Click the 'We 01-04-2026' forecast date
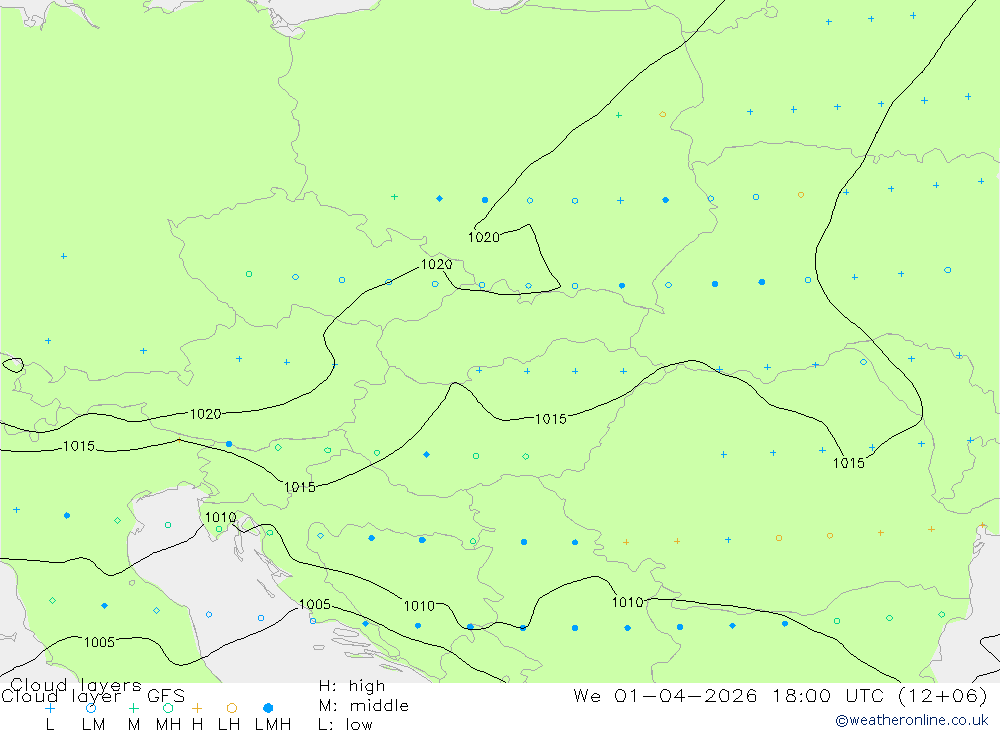The width and height of the screenshot is (1000, 733). [665, 695]
